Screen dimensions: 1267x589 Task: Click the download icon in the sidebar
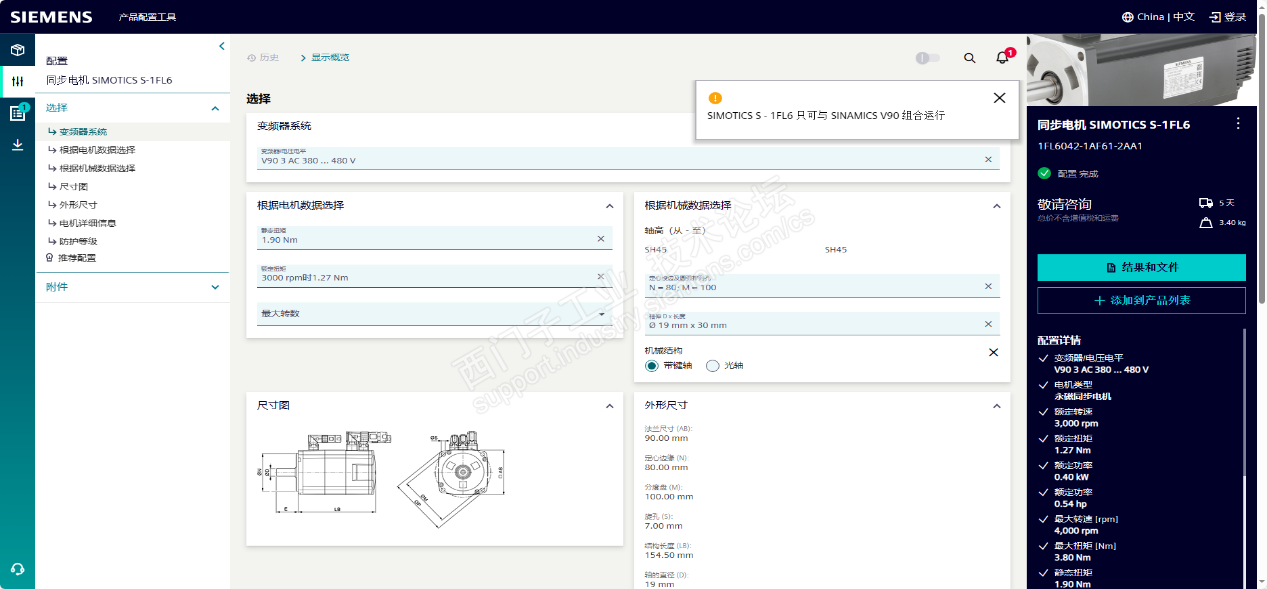pos(17,145)
